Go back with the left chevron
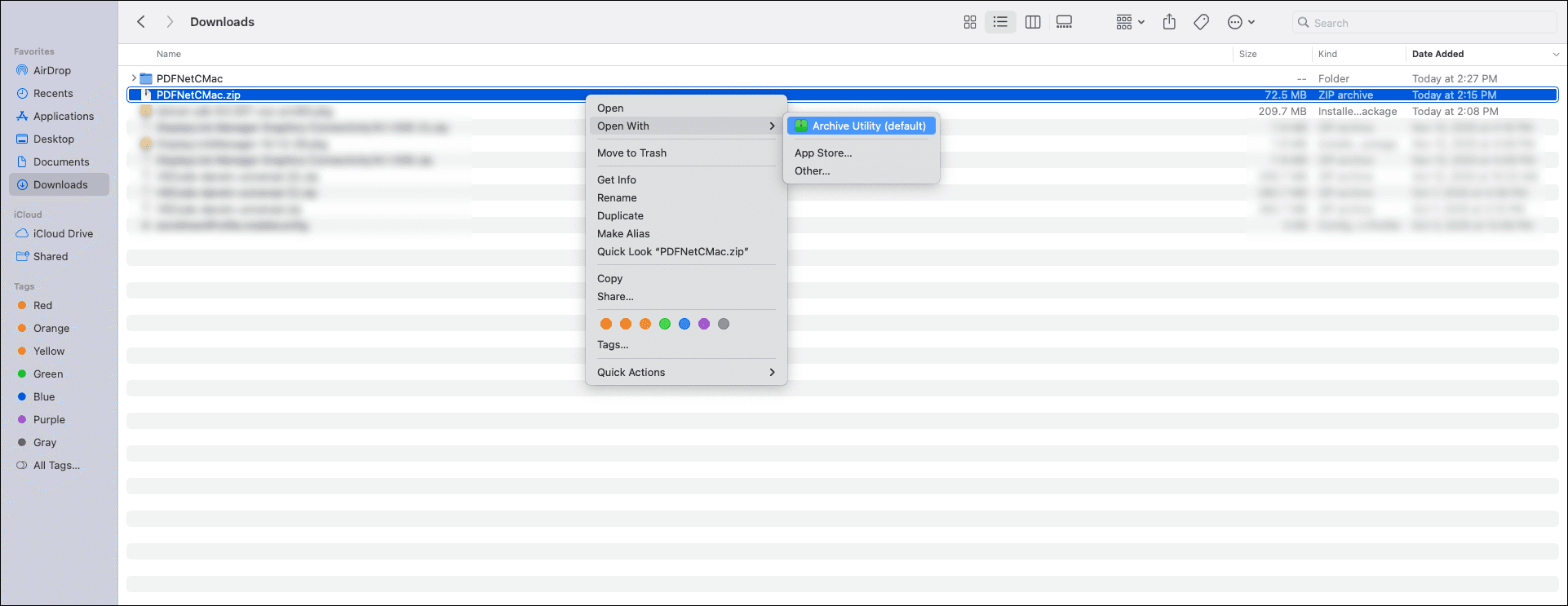The height and width of the screenshot is (606, 1568). pos(141,22)
